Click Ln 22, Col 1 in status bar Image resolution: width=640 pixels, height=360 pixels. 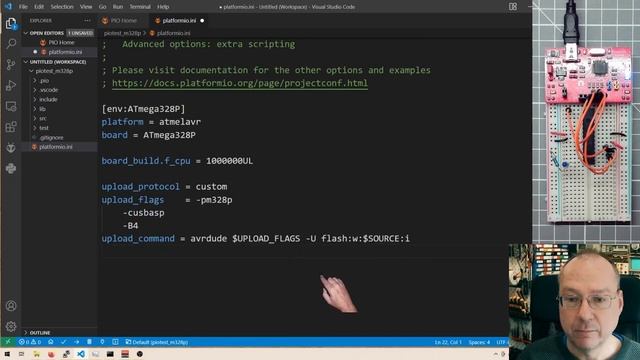pos(448,342)
